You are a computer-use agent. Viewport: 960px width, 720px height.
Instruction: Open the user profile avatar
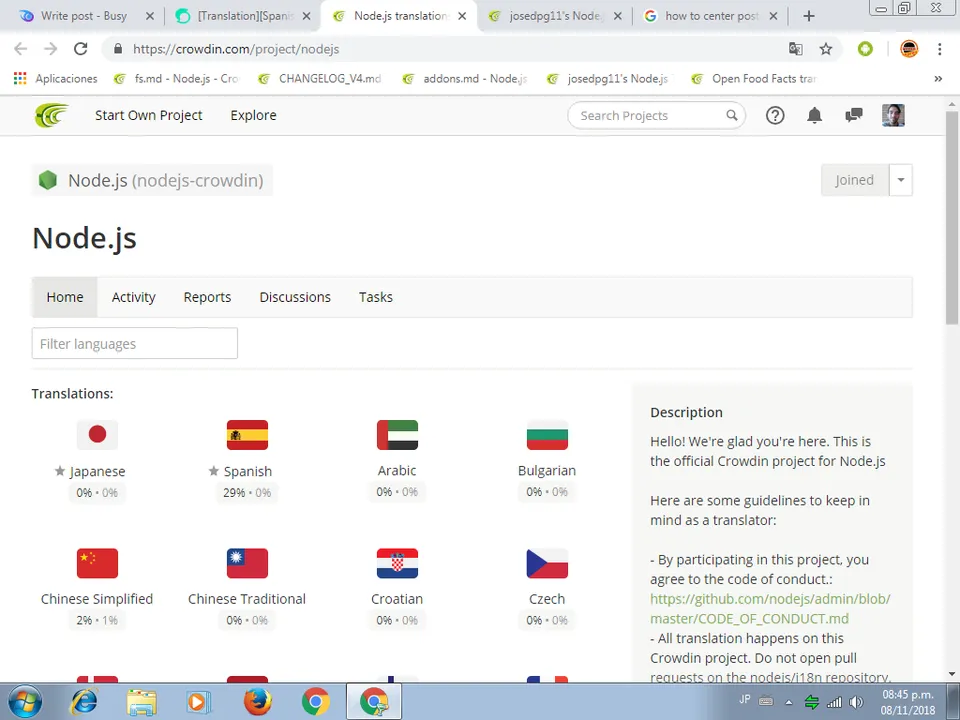pyautogui.click(x=893, y=115)
